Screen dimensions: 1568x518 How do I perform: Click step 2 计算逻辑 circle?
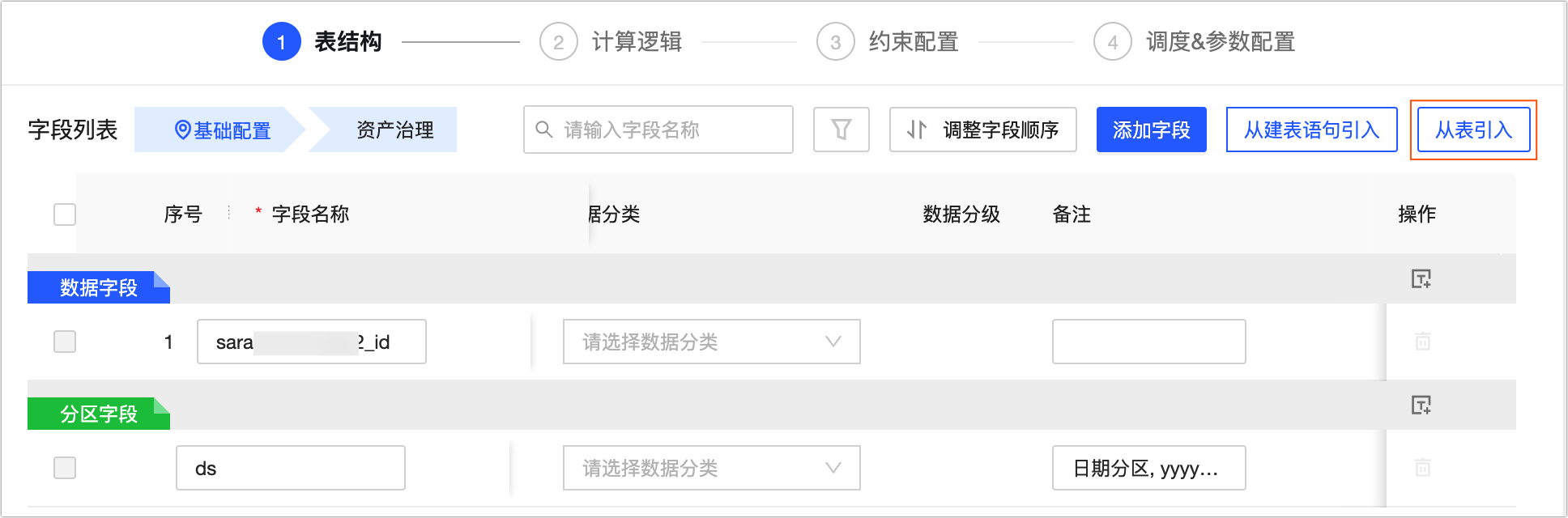[x=558, y=42]
